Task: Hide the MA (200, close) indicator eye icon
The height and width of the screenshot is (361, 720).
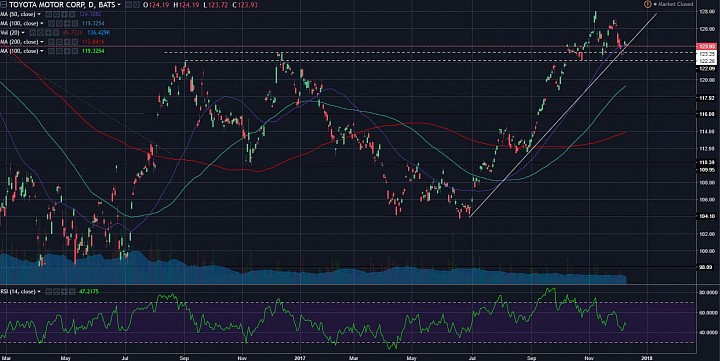Action: (x=51, y=42)
